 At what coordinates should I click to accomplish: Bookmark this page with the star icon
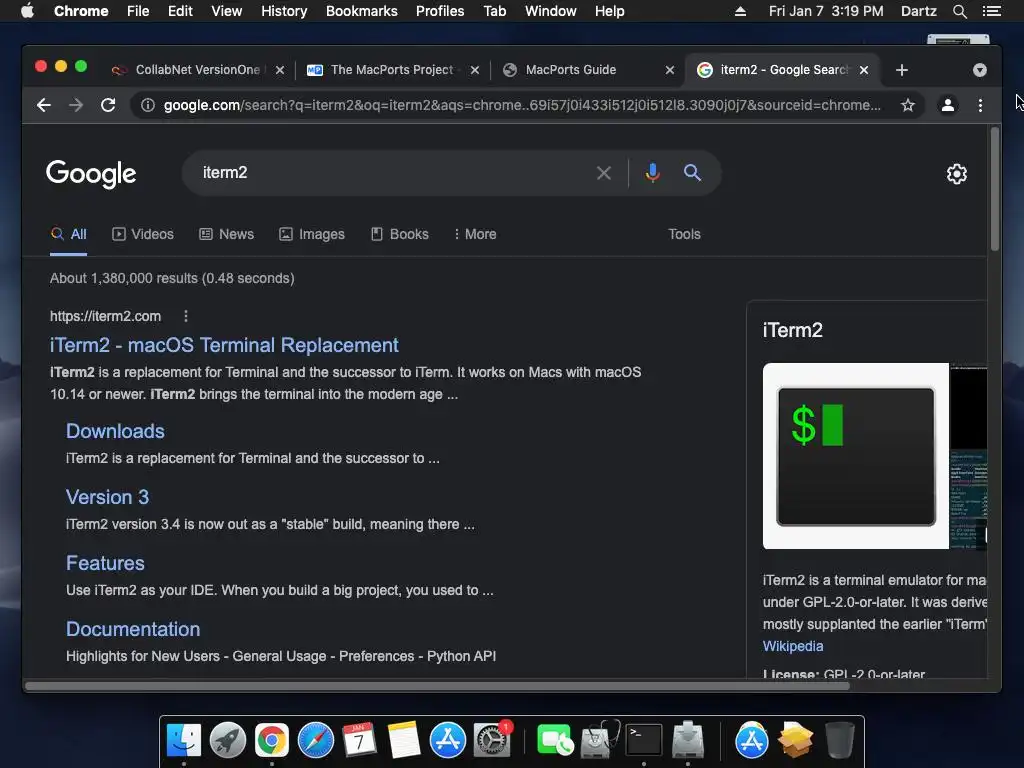click(908, 105)
